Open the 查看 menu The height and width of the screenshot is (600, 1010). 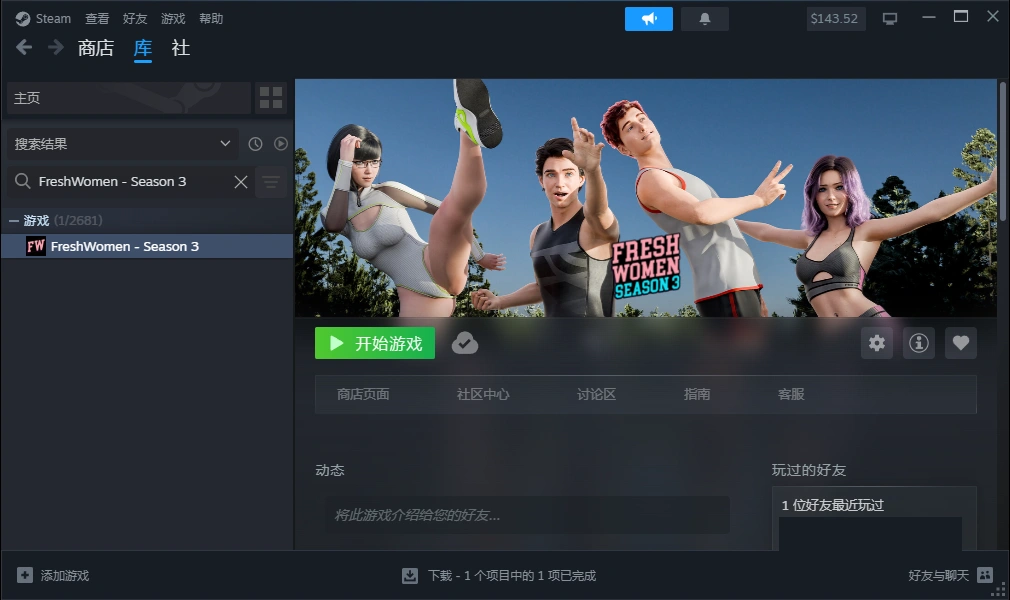point(97,19)
